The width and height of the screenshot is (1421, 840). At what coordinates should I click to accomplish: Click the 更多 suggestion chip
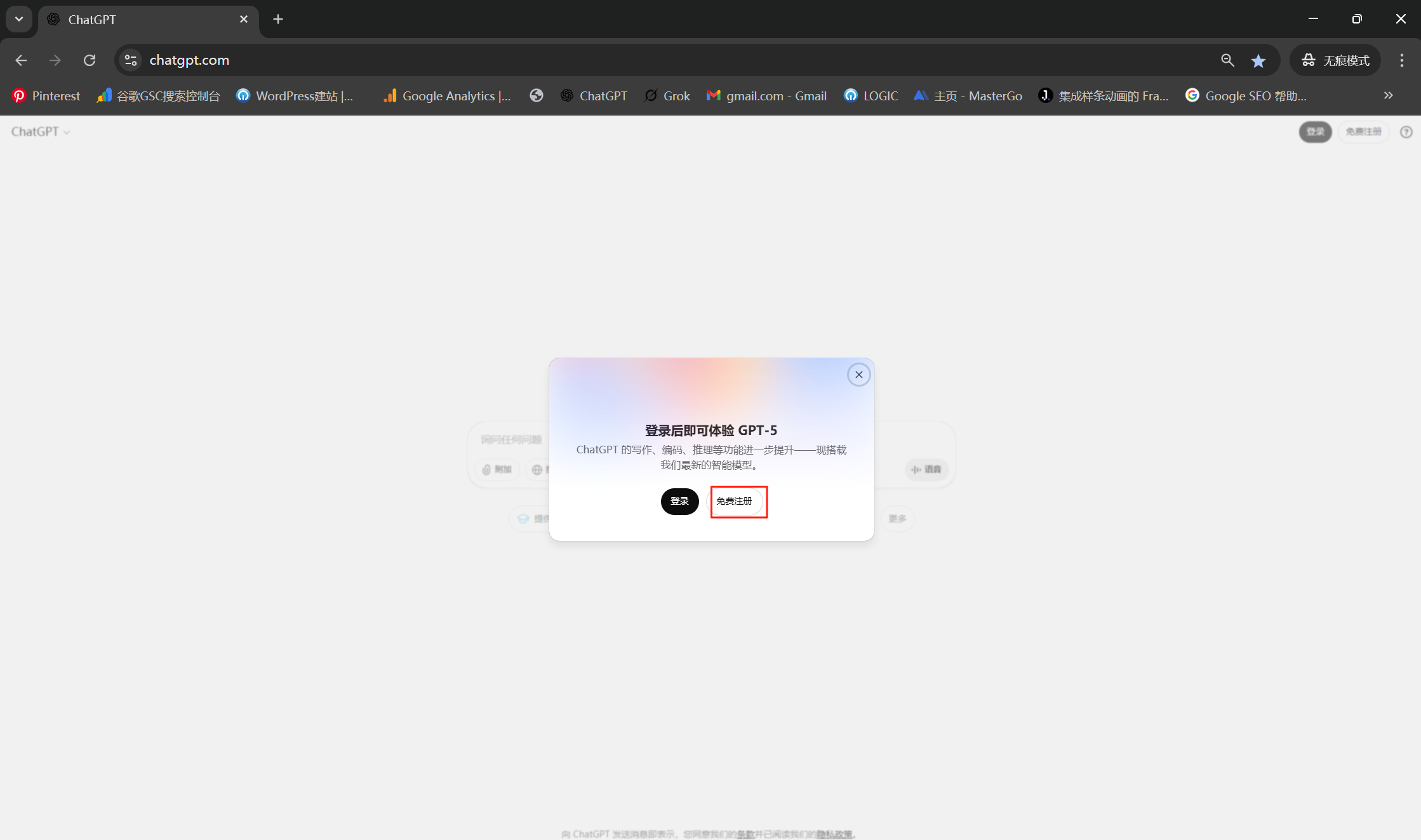[897, 519]
